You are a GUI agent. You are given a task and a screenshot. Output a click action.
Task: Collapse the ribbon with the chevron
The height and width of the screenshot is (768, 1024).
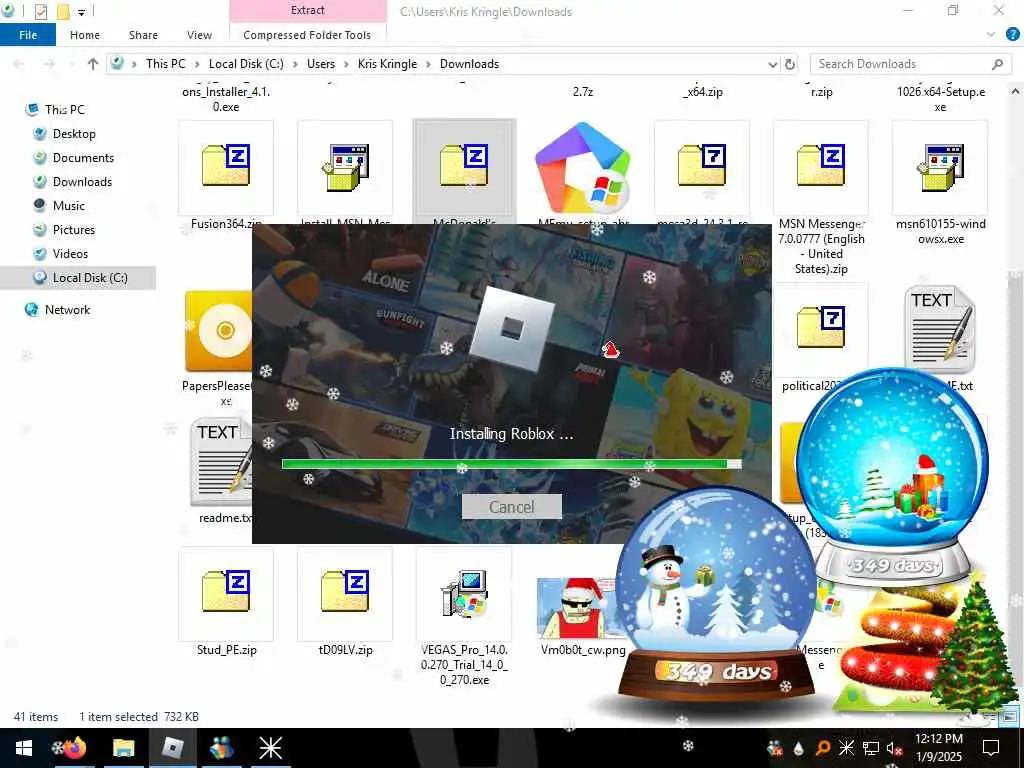991,35
